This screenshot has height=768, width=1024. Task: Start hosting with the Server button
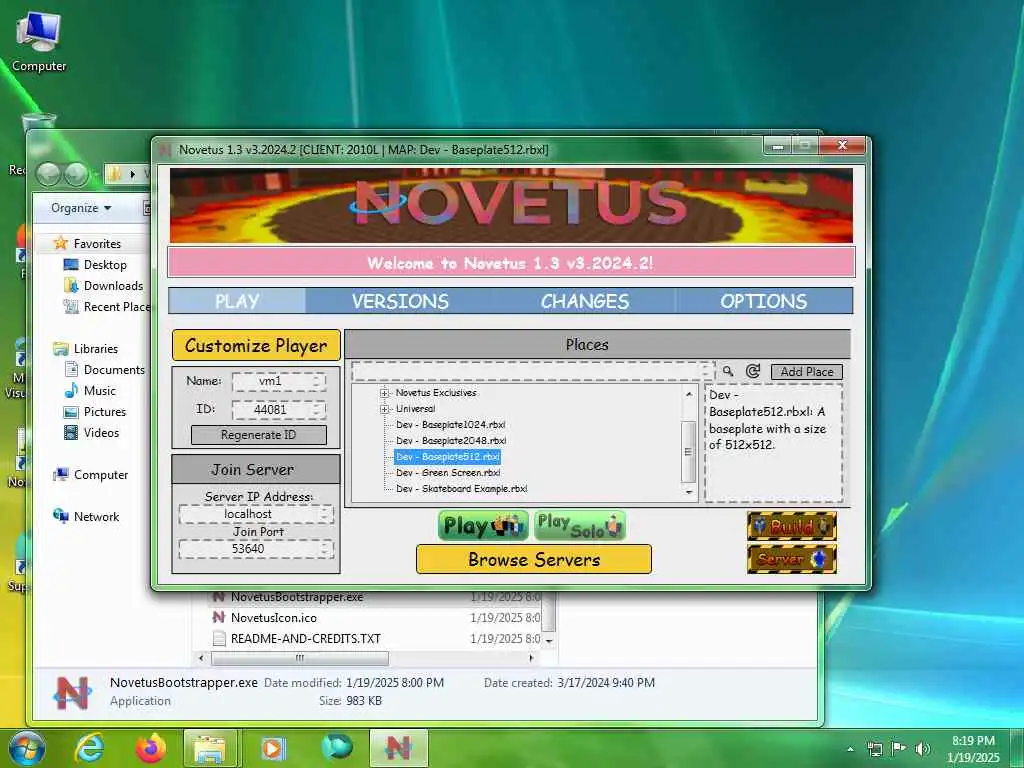pos(792,559)
